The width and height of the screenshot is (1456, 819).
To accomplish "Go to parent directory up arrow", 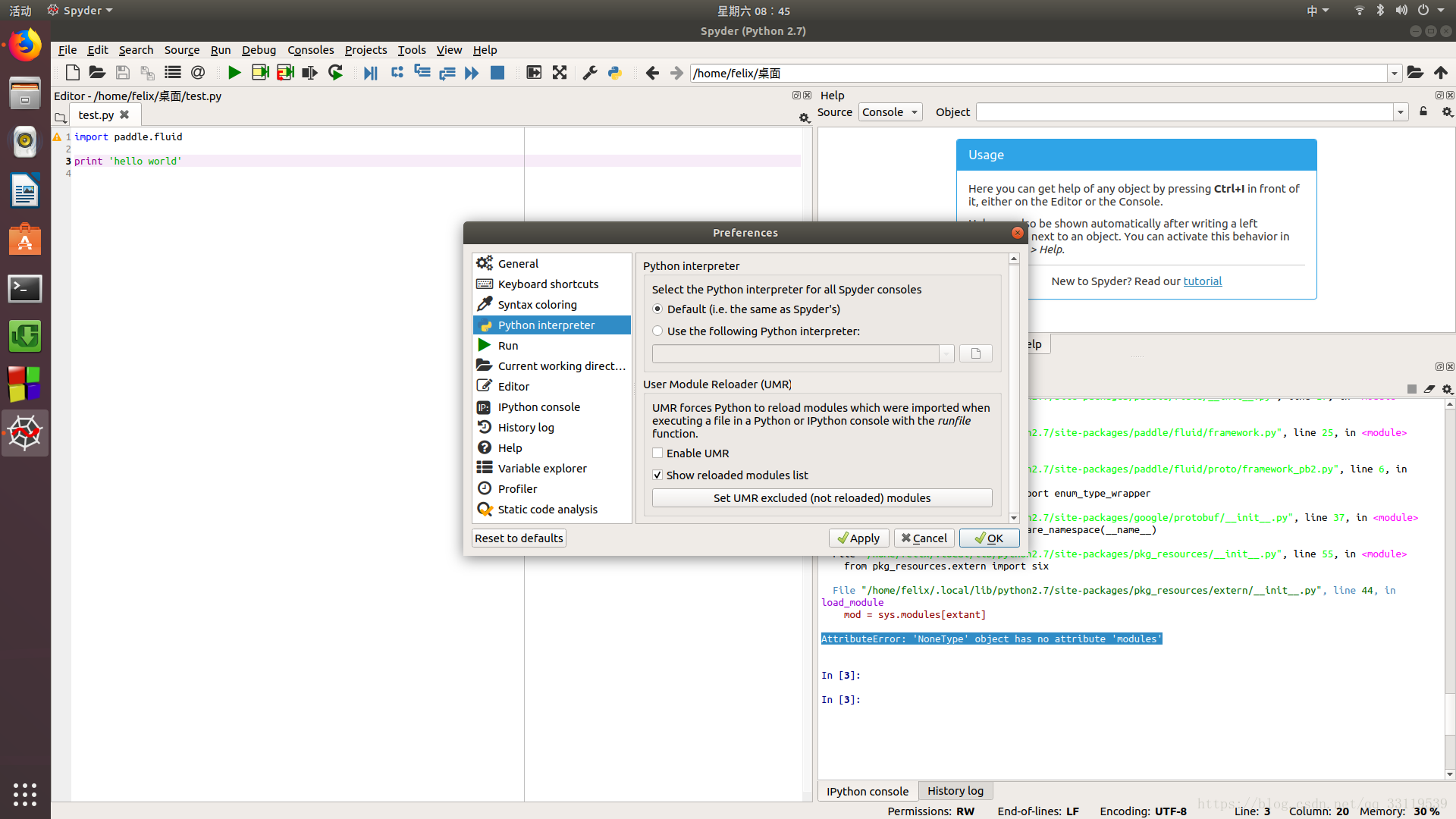I will click(x=1441, y=73).
